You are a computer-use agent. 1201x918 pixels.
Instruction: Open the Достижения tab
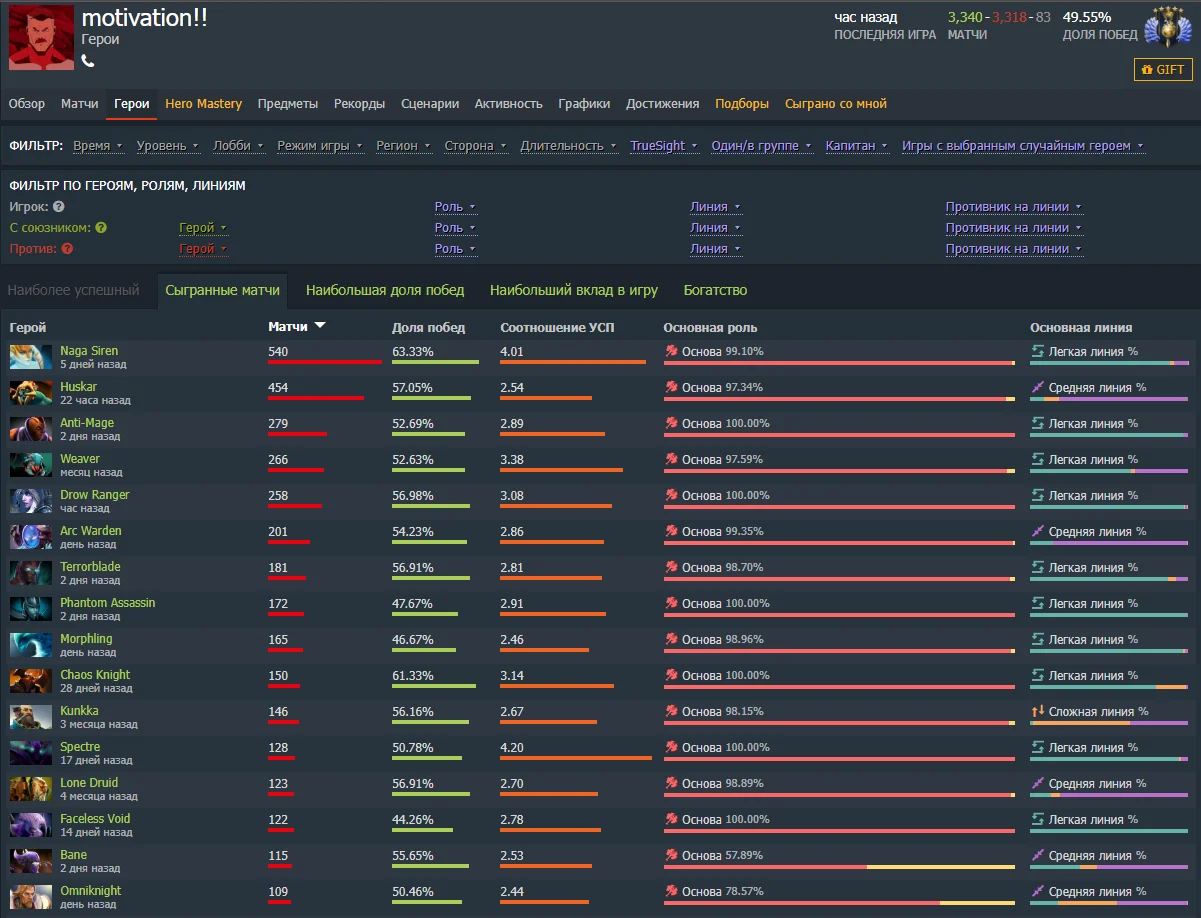[663, 104]
